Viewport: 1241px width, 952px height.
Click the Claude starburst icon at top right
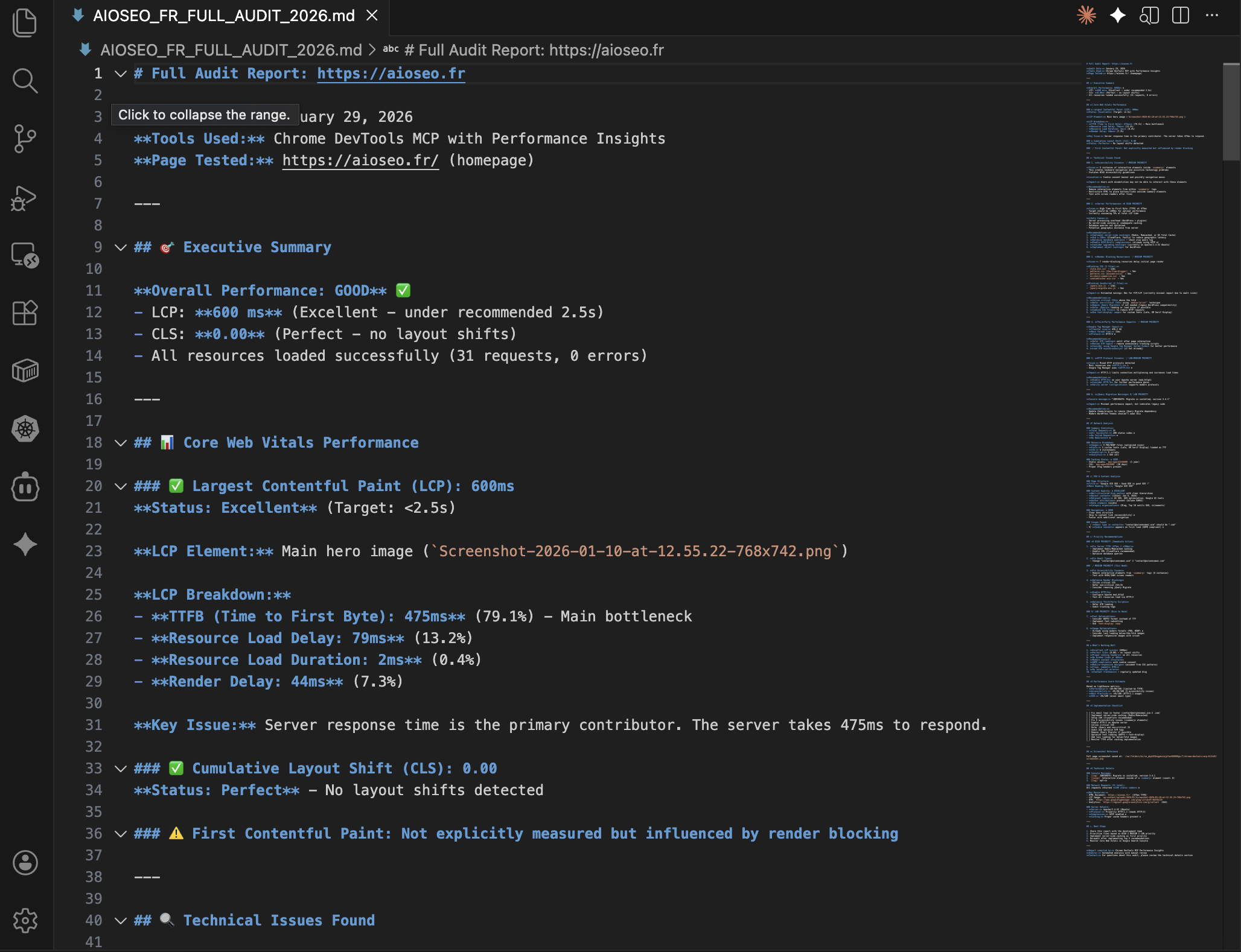pyautogui.click(x=1086, y=16)
